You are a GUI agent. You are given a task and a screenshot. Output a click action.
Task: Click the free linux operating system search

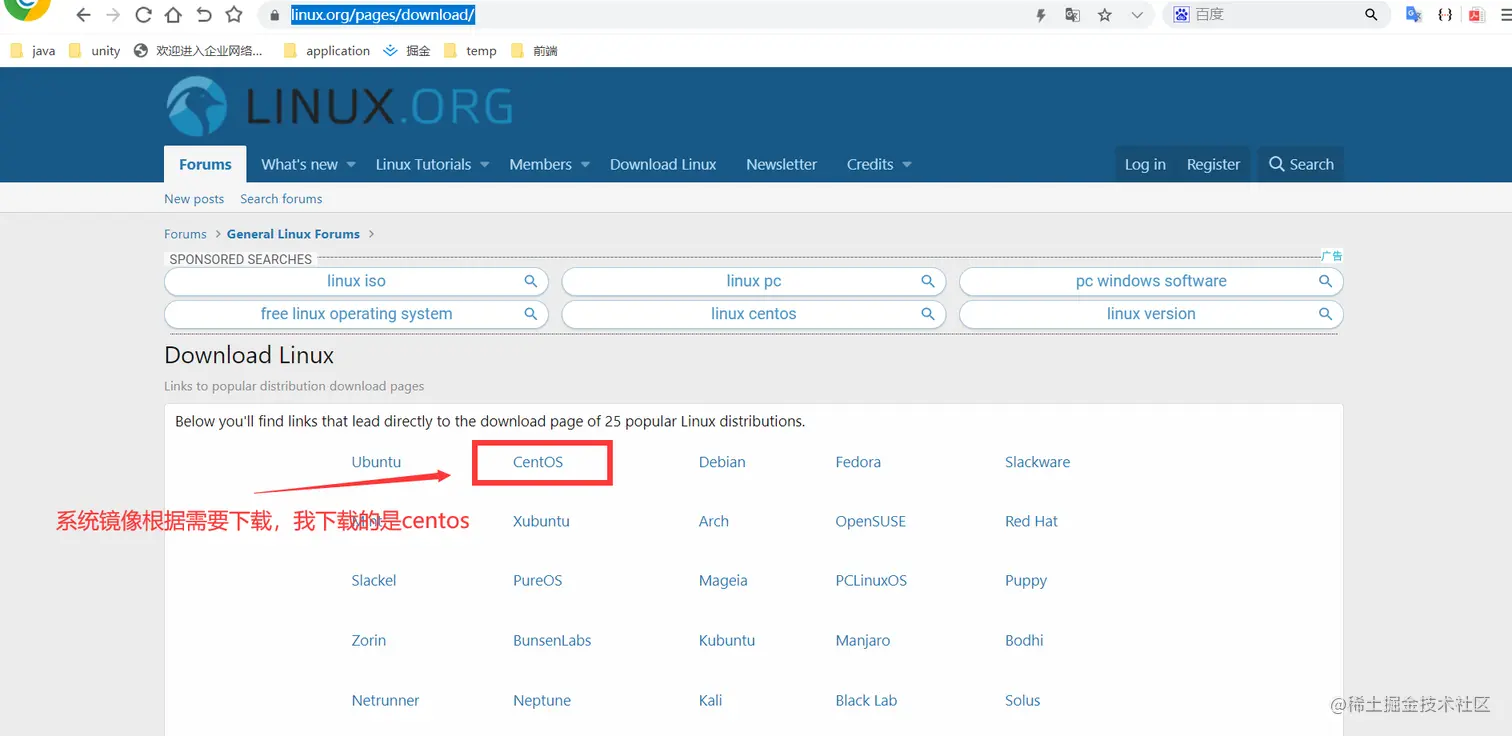pos(356,314)
